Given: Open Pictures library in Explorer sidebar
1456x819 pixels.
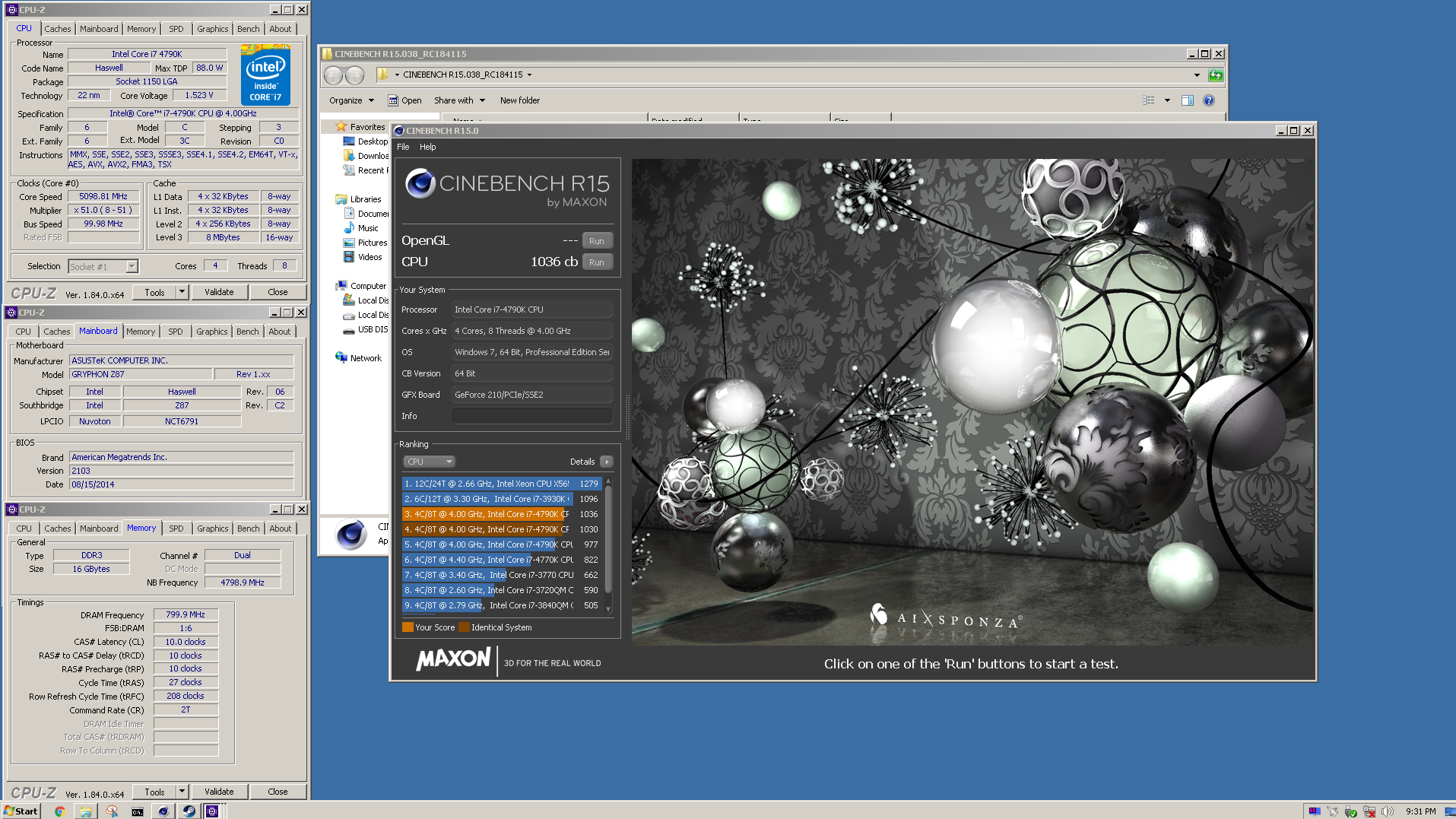Looking at the screenshot, I should (x=365, y=243).
